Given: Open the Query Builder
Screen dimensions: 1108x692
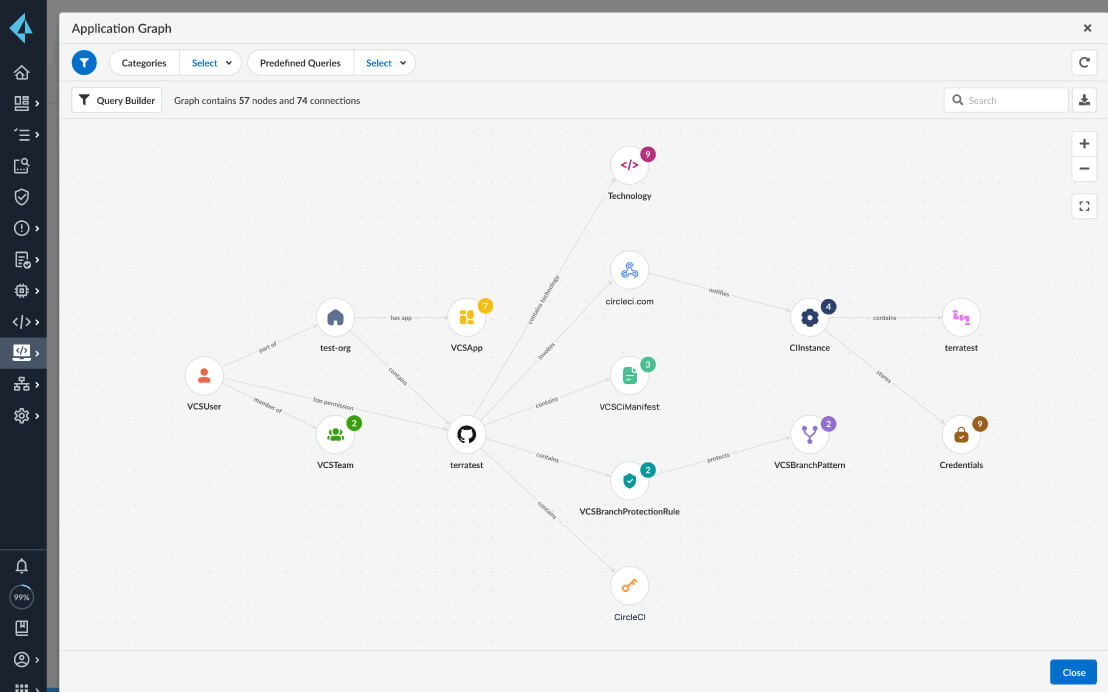Looking at the screenshot, I should (116, 100).
